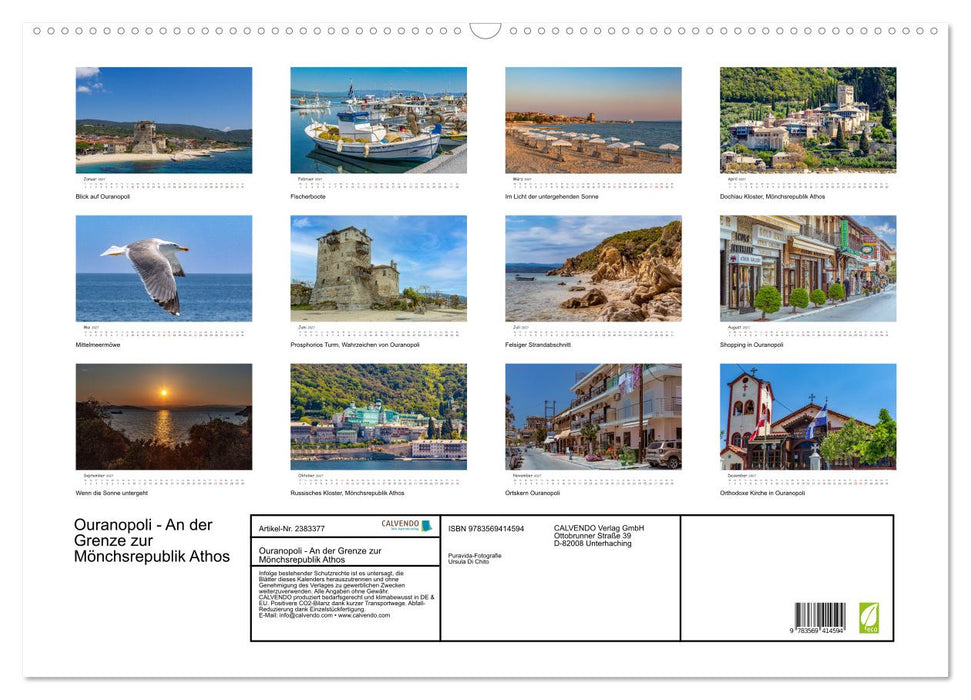971x700 pixels.
Task: Click the Blick auf Ouranopoli thumbnail
Action: point(163,120)
